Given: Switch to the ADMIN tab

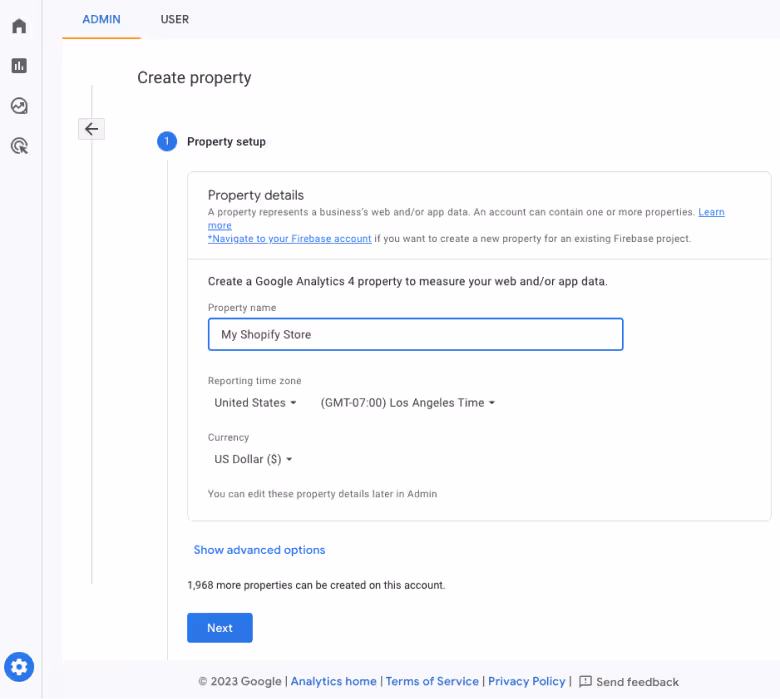Looking at the screenshot, I should (x=101, y=19).
